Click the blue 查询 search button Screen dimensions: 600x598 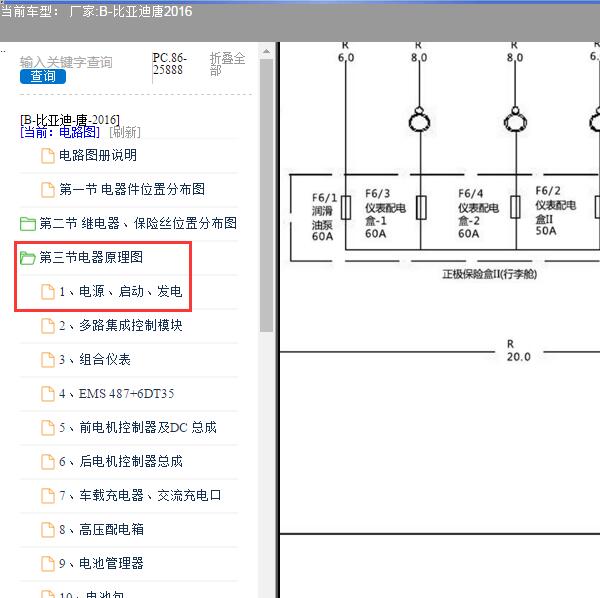[x=43, y=77]
